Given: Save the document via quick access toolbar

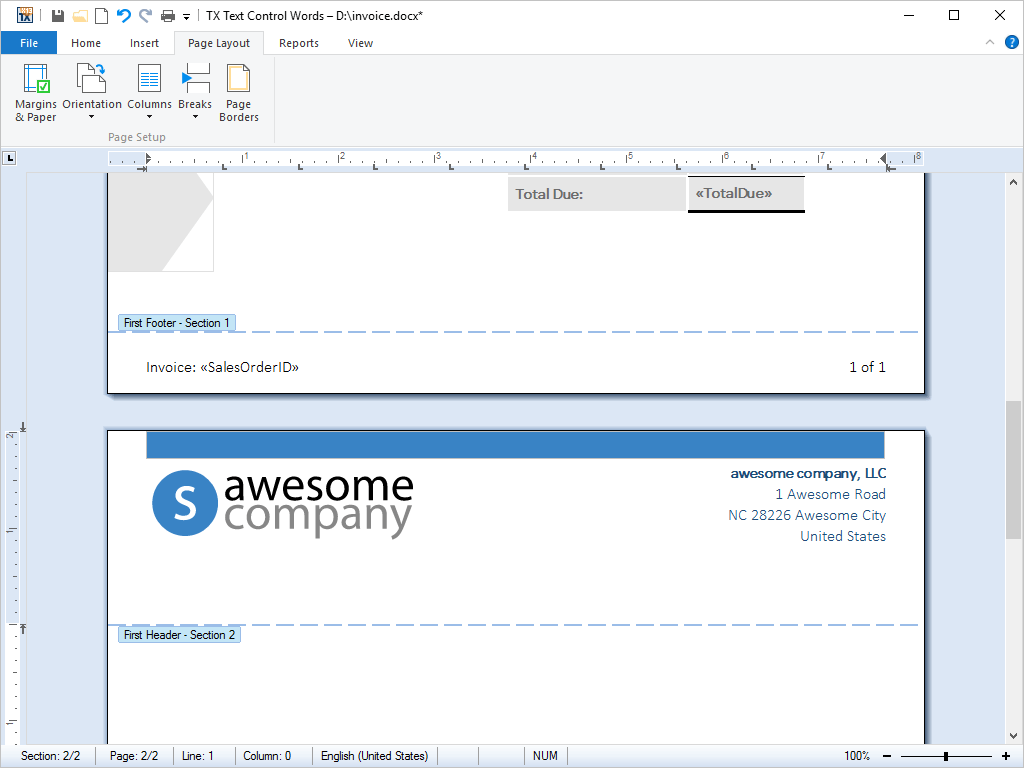Looking at the screenshot, I should (x=58, y=15).
